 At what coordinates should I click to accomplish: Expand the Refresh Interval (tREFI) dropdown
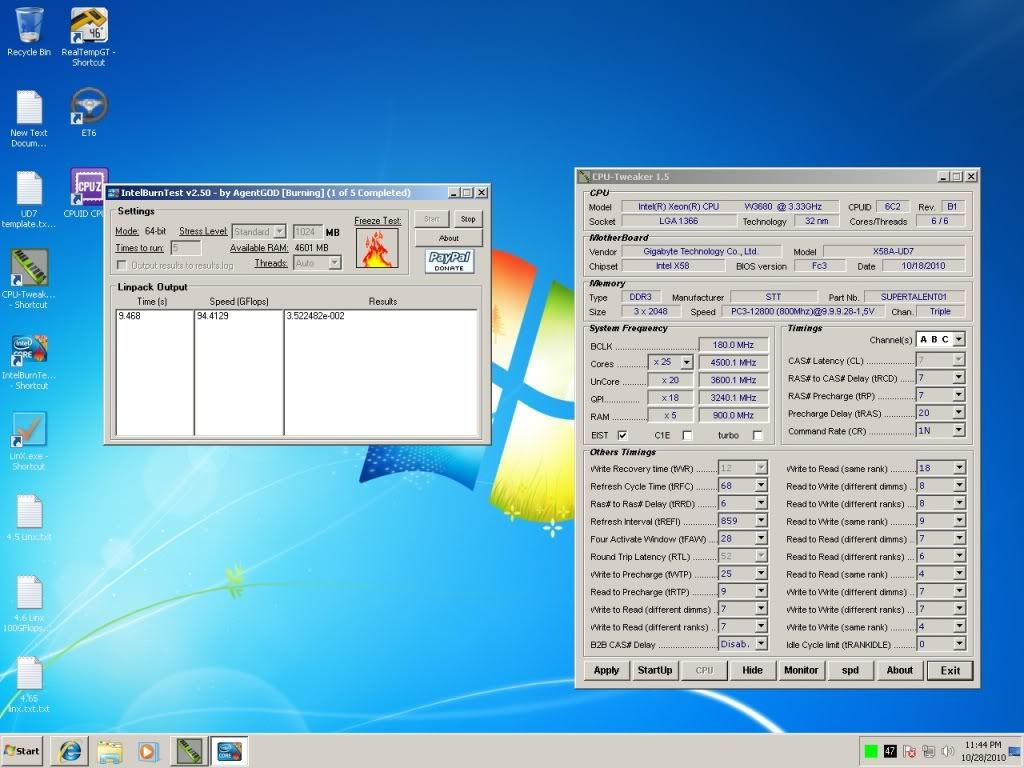click(x=761, y=521)
